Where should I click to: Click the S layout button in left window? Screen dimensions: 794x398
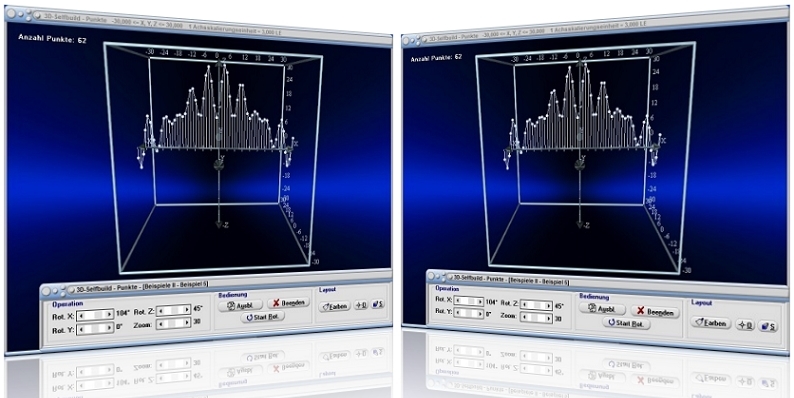[x=378, y=304]
